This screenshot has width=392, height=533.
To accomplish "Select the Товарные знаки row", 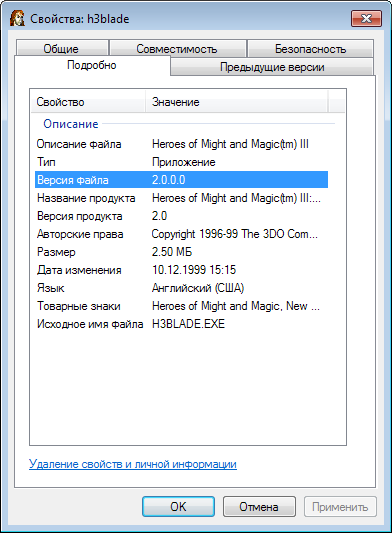I will (x=182, y=306).
